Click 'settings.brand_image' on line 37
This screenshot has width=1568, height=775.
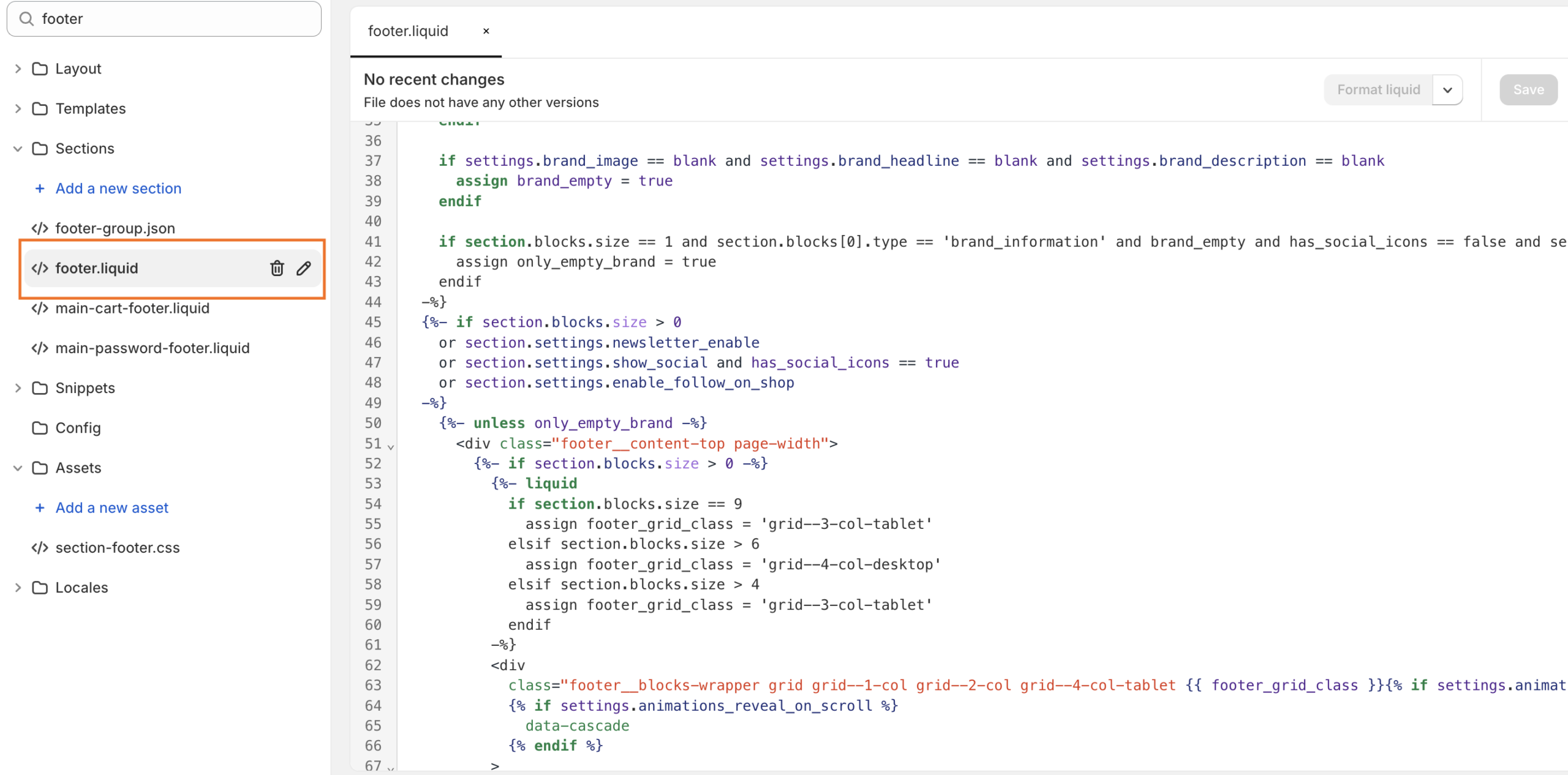pyautogui.click(x=551, y=161)
